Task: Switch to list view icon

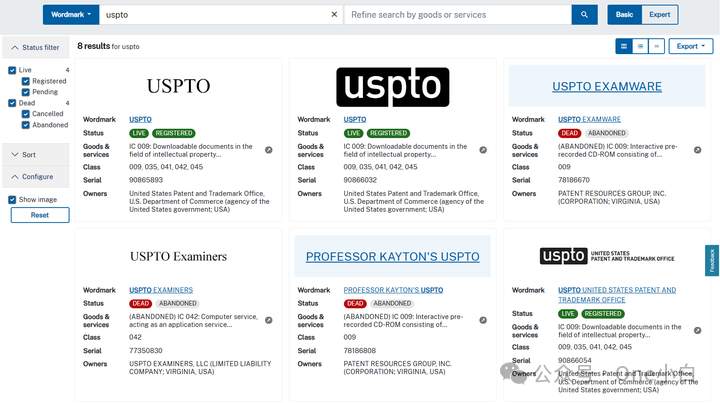Action: 640,46
